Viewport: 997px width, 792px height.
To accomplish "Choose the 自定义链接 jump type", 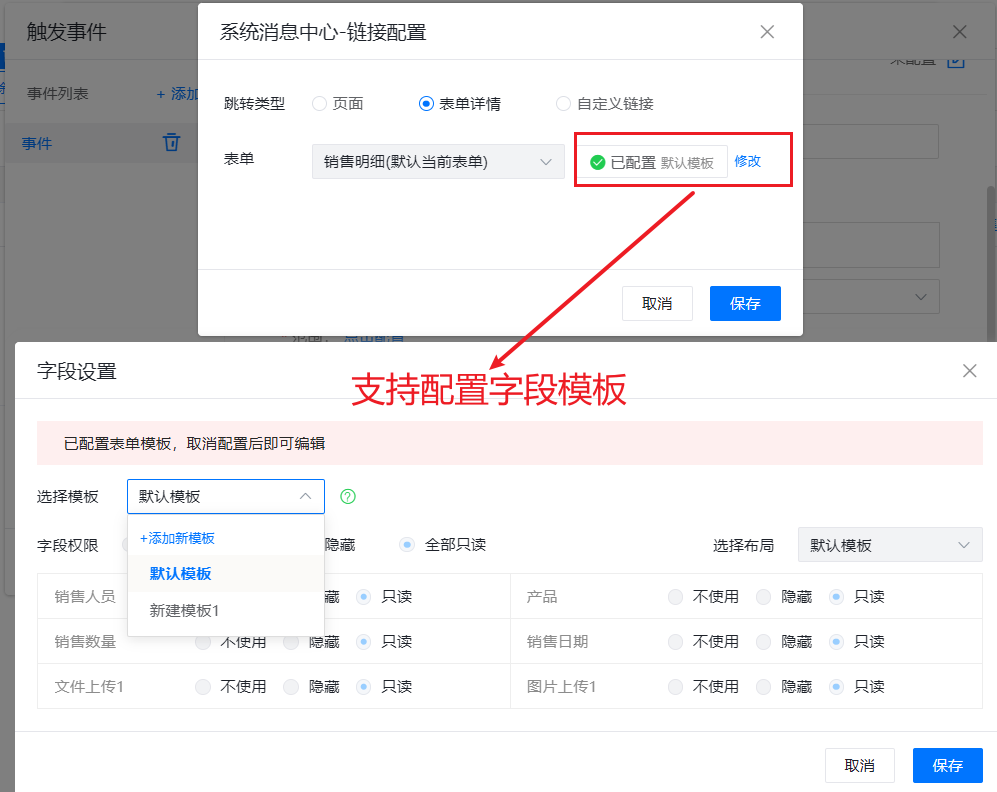I will point(564,103).
